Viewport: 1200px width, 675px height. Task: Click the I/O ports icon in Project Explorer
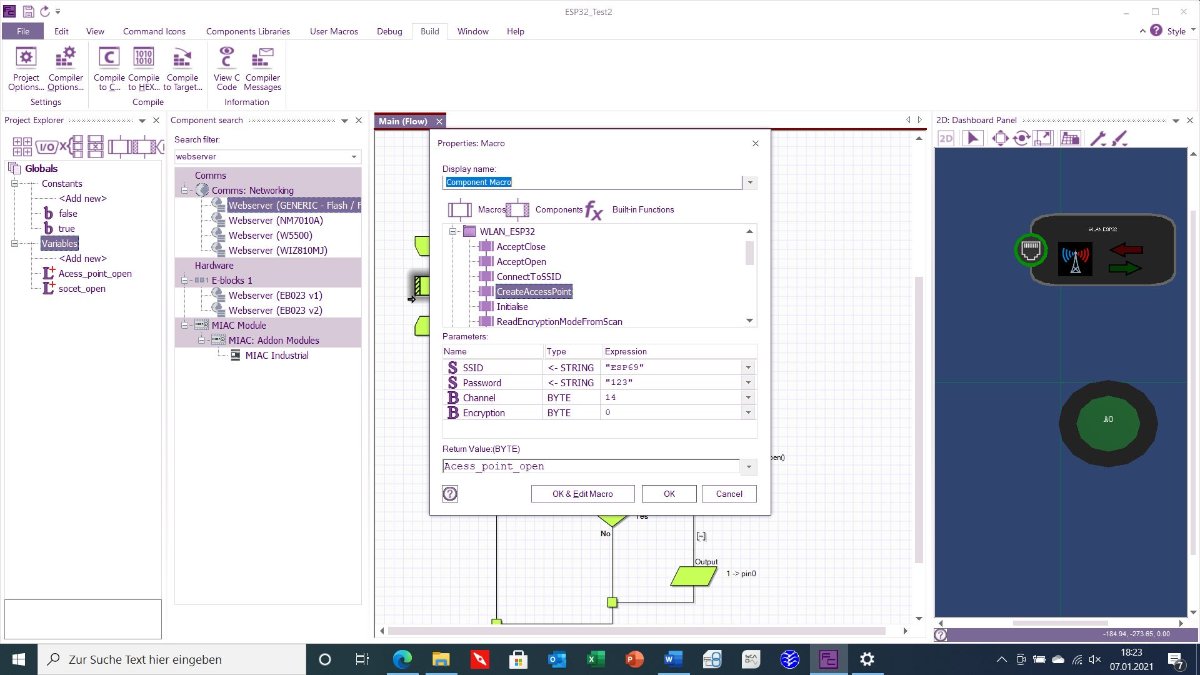click(x=47, y=146)
